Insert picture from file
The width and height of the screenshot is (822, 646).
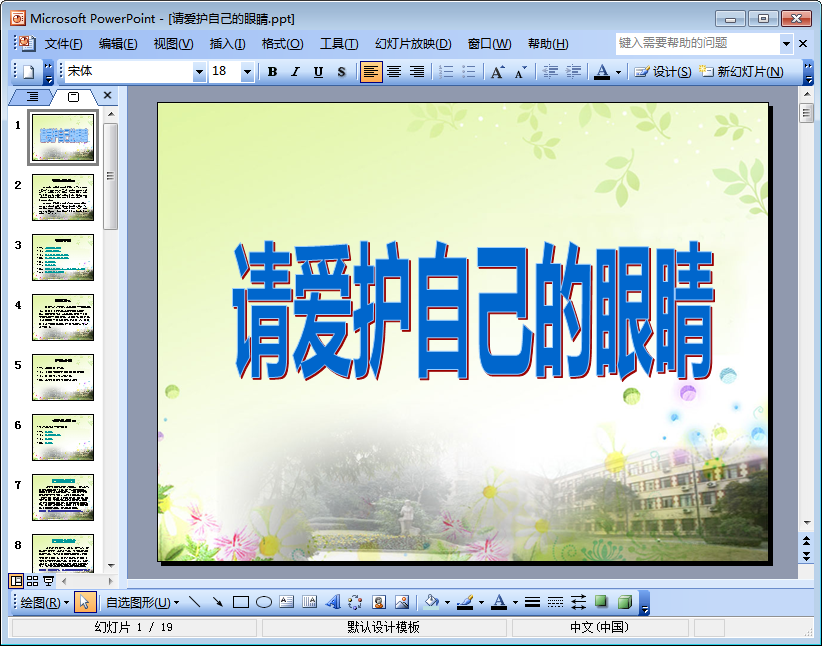click(402, 602)
